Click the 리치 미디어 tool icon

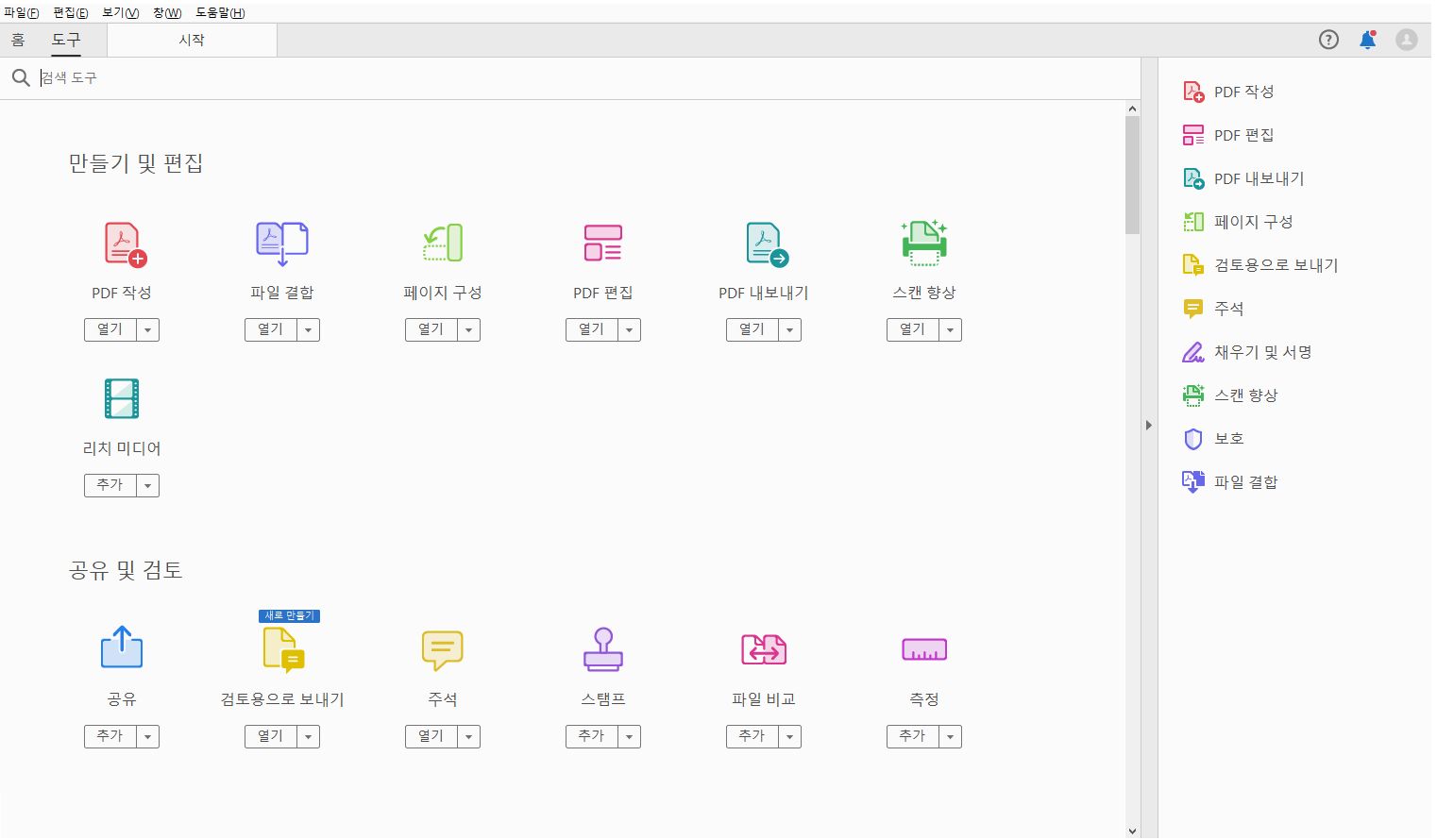[x=121, y=397]
